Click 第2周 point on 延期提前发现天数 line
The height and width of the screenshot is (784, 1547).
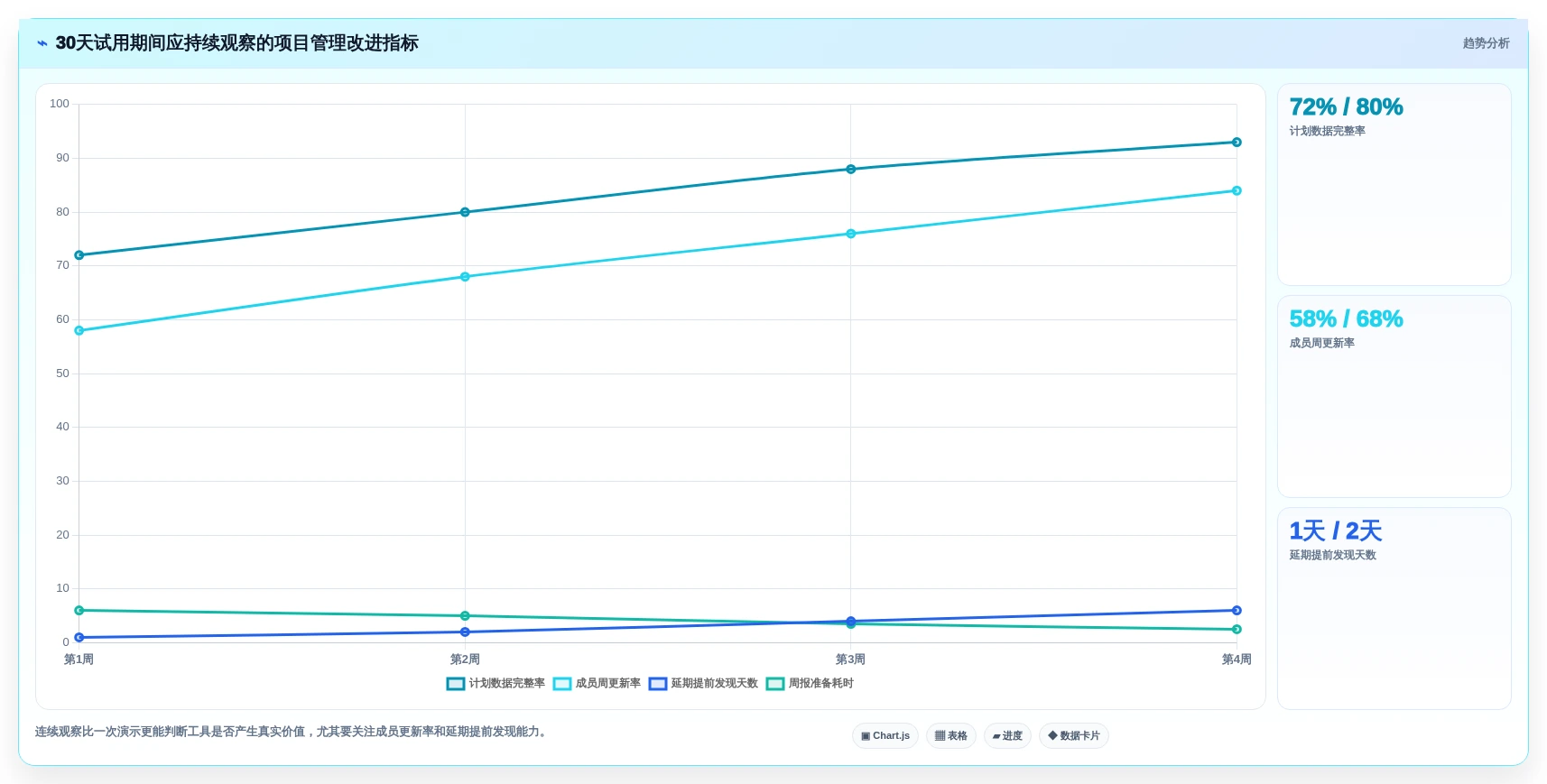[465, 632]
